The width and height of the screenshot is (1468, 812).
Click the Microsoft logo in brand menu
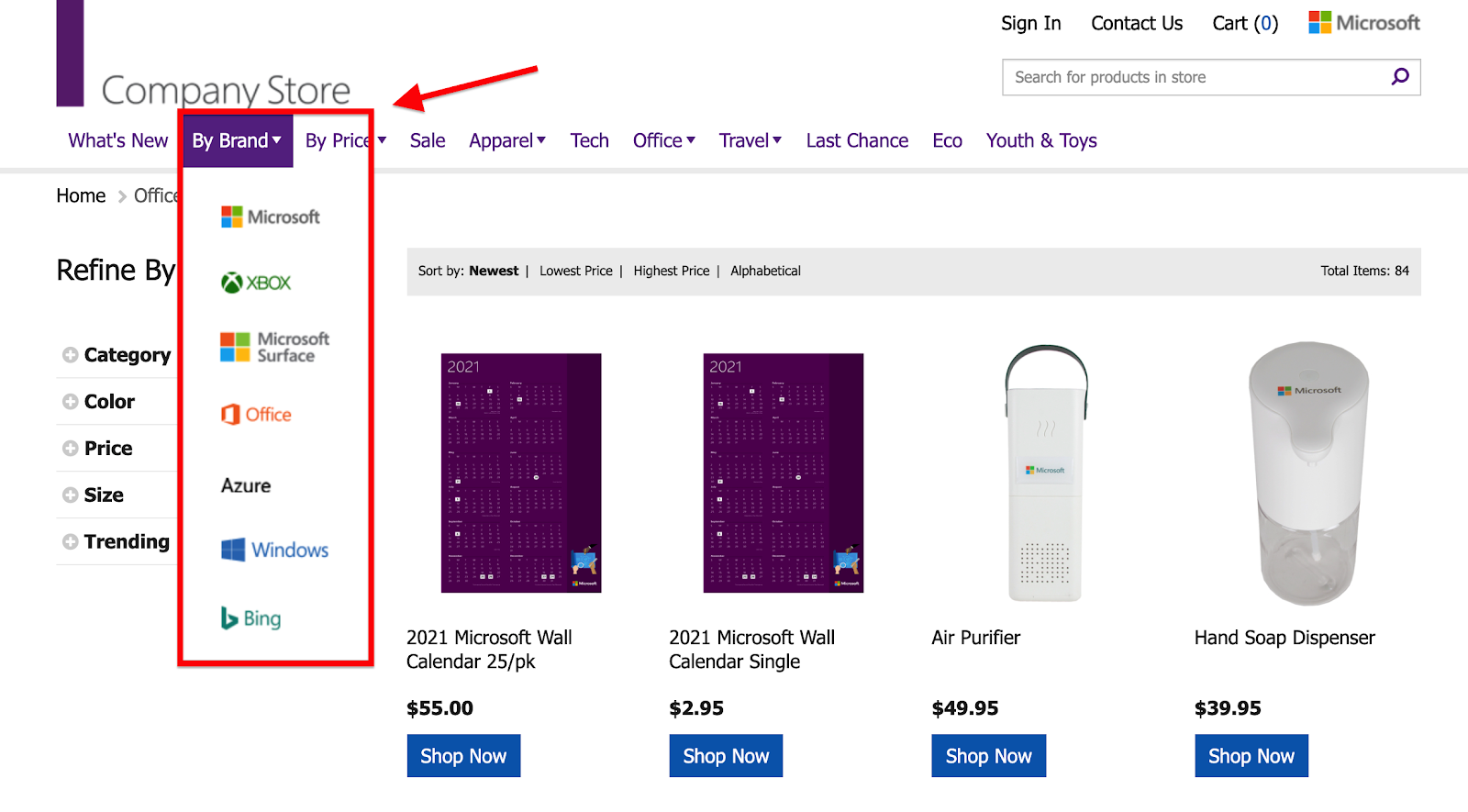[x=271, y=217]
